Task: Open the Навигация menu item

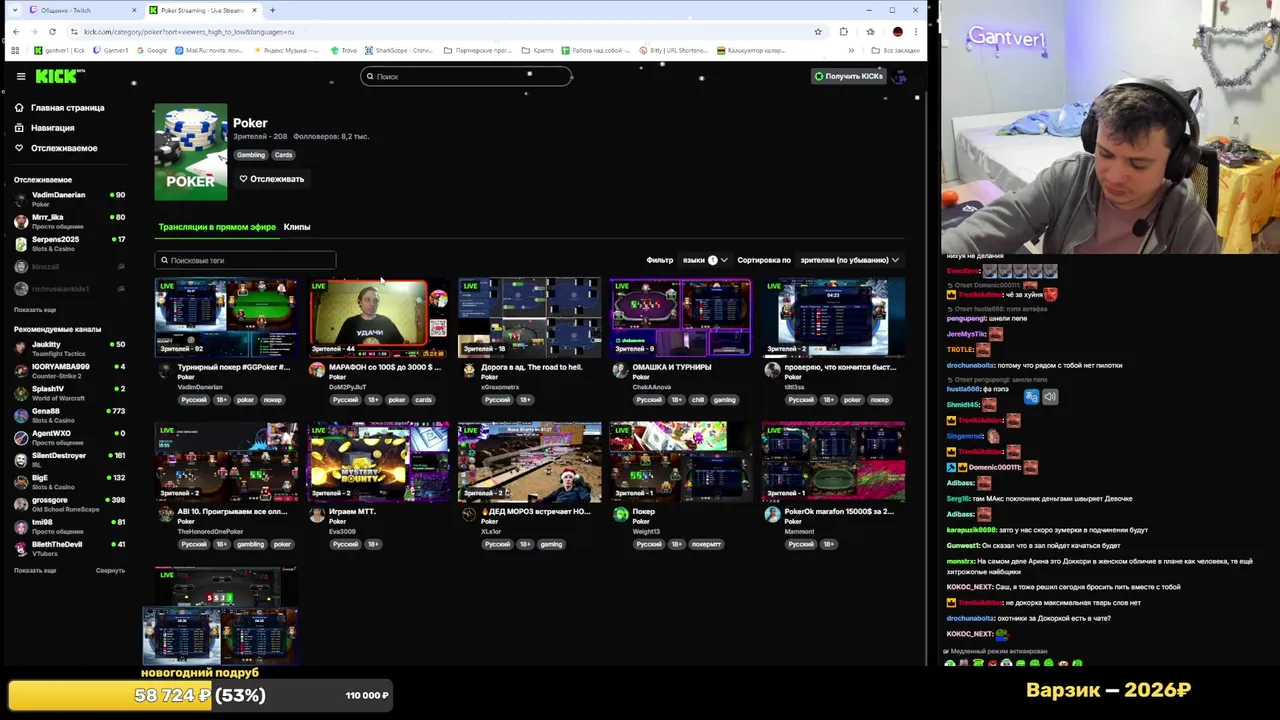Action: [x=44, y=127]
